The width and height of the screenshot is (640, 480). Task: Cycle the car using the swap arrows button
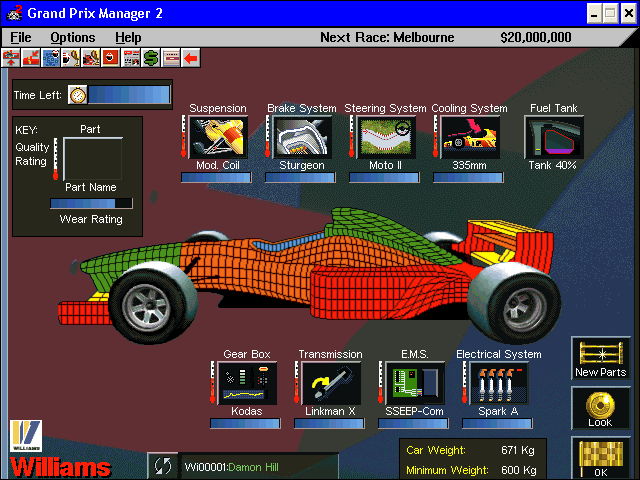tap(161, 465)
